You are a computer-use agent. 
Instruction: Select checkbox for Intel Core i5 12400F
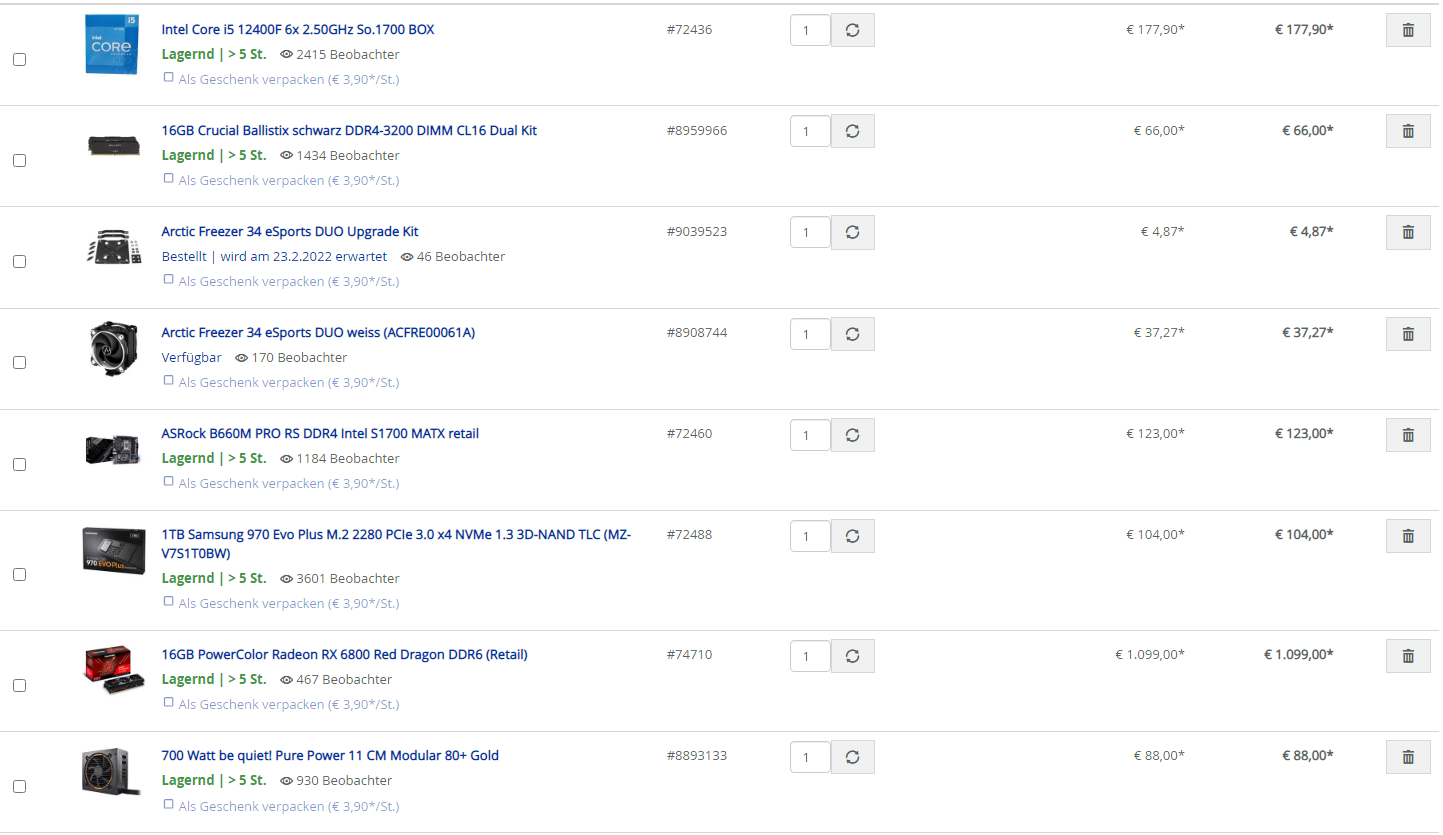19,60
